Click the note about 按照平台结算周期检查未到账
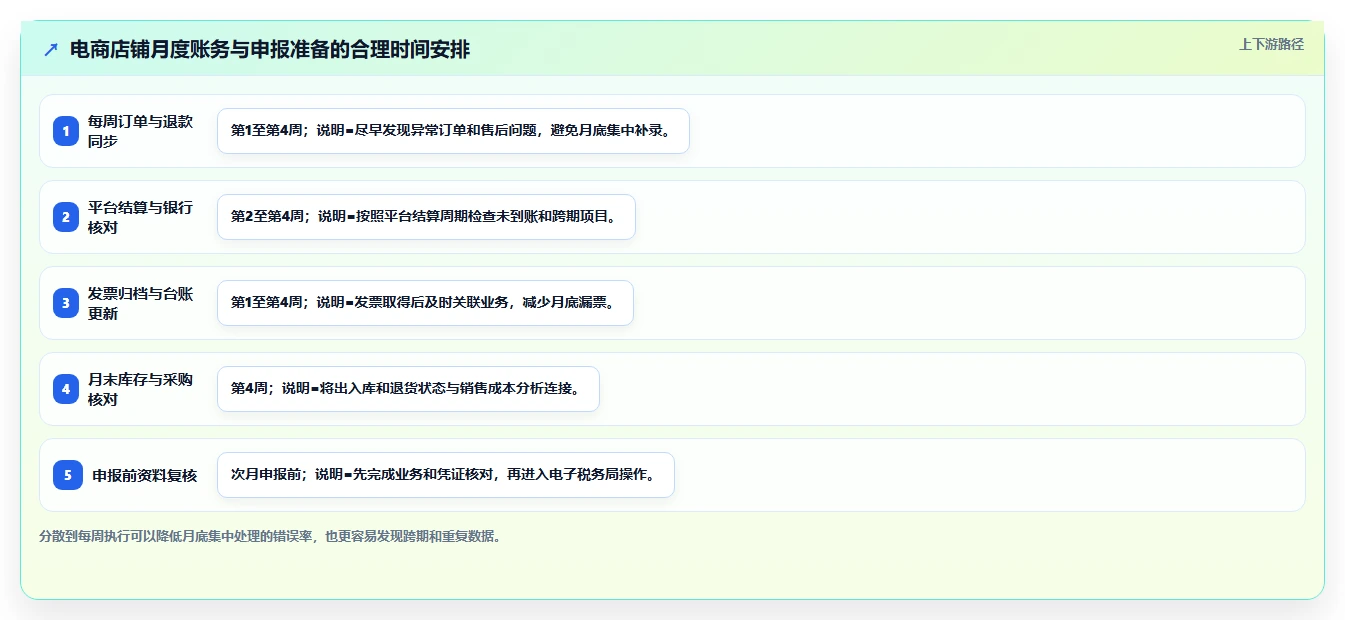 tap(426, 217)
